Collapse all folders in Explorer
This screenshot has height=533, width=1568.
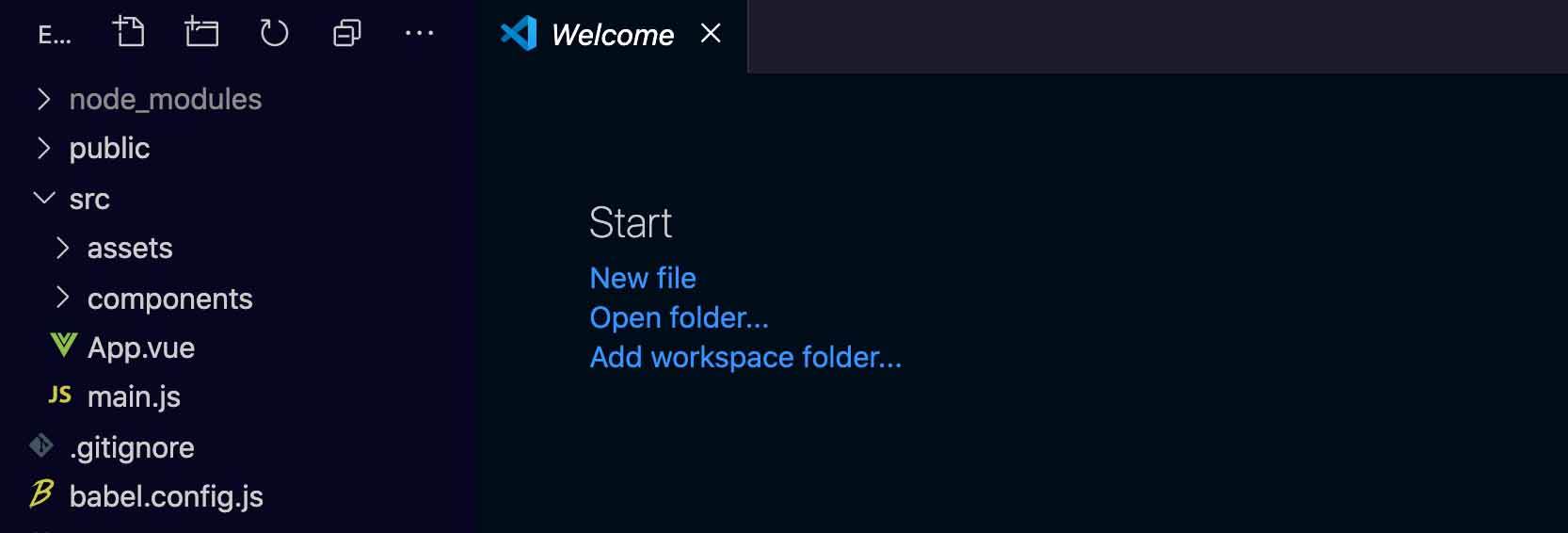[x=346, y=34]
